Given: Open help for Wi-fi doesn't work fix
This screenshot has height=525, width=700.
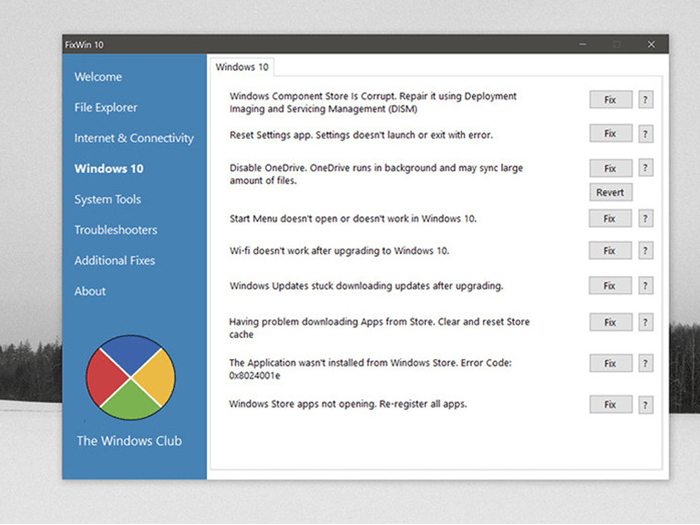Looking at the screenshot, I should tap(646, 250).
